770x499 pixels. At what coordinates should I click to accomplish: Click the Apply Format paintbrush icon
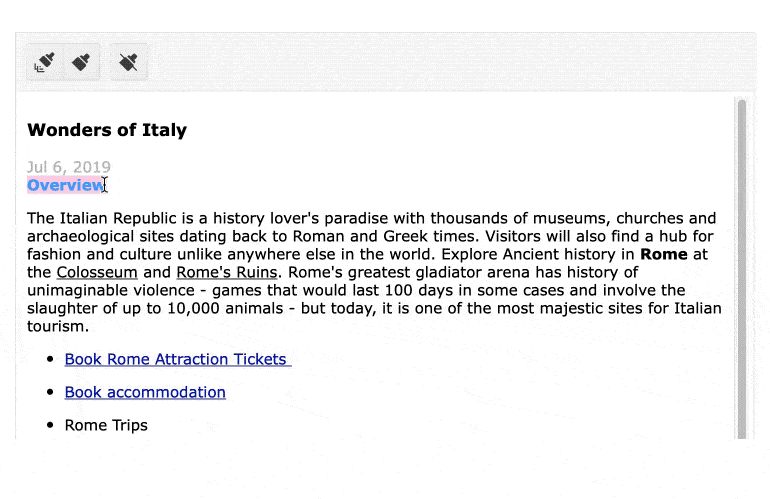tap(83, 63)
